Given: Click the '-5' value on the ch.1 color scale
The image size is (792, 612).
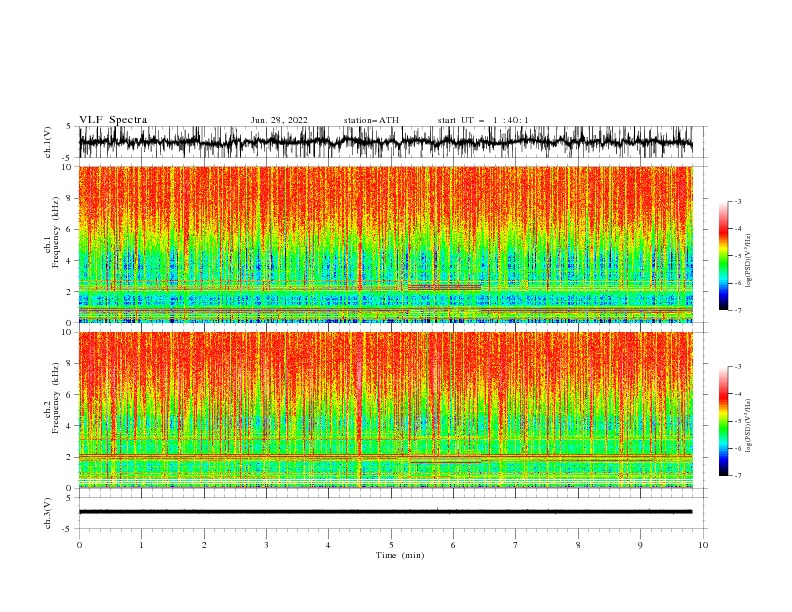Looking at the screenshot, I should (737, 256).
